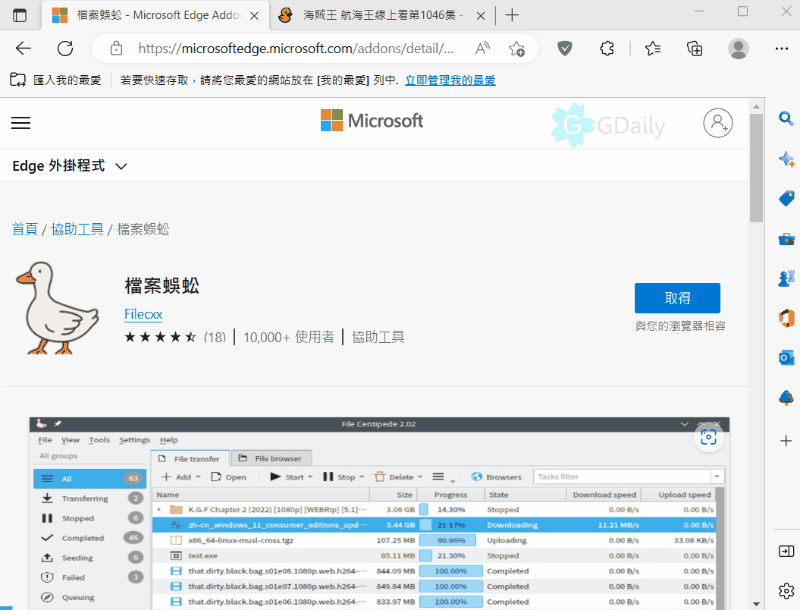Open Read Aloud in address bar
The height and width of the screenshot is (610, 800).
coord(482,48)
